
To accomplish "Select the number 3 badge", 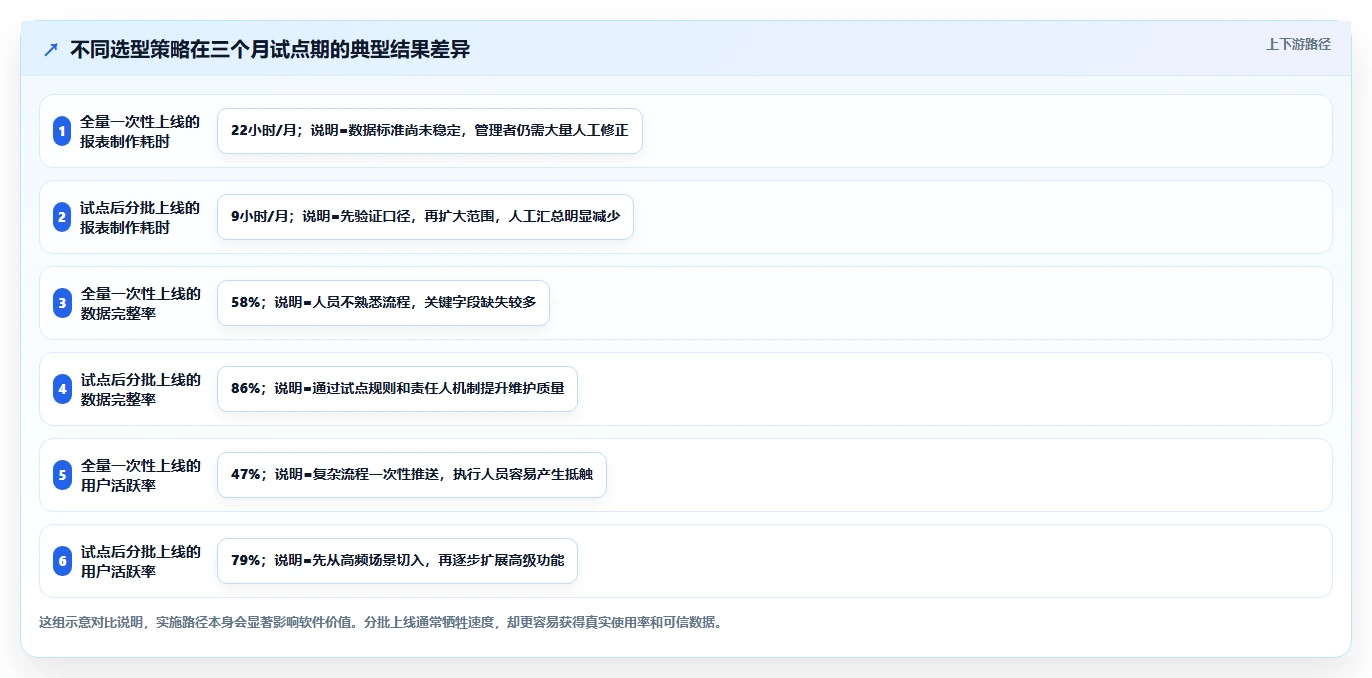I will click(62, 303).
